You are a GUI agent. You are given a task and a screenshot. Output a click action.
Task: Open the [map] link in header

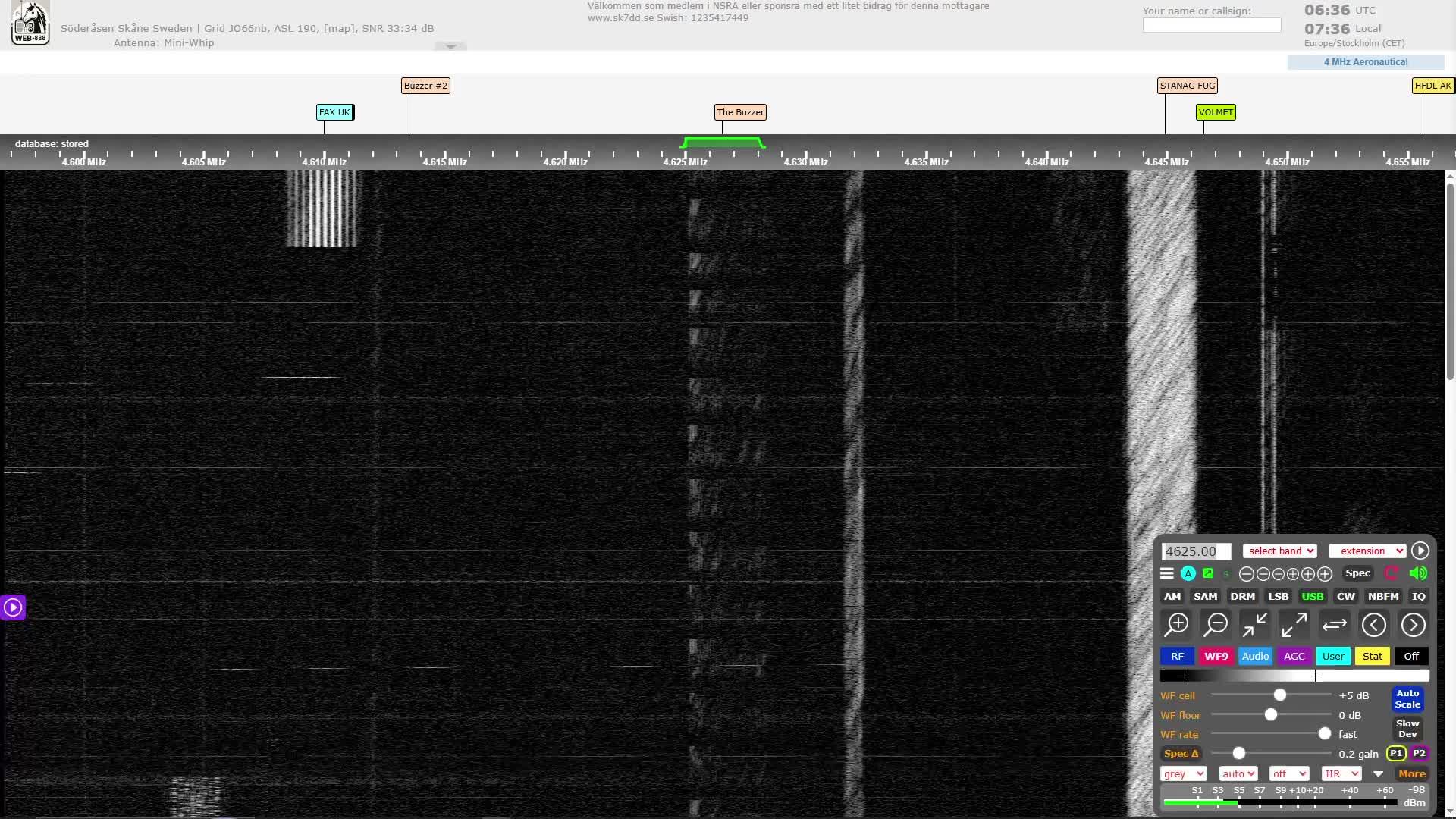pyautogui.click(x=339, y=29)
